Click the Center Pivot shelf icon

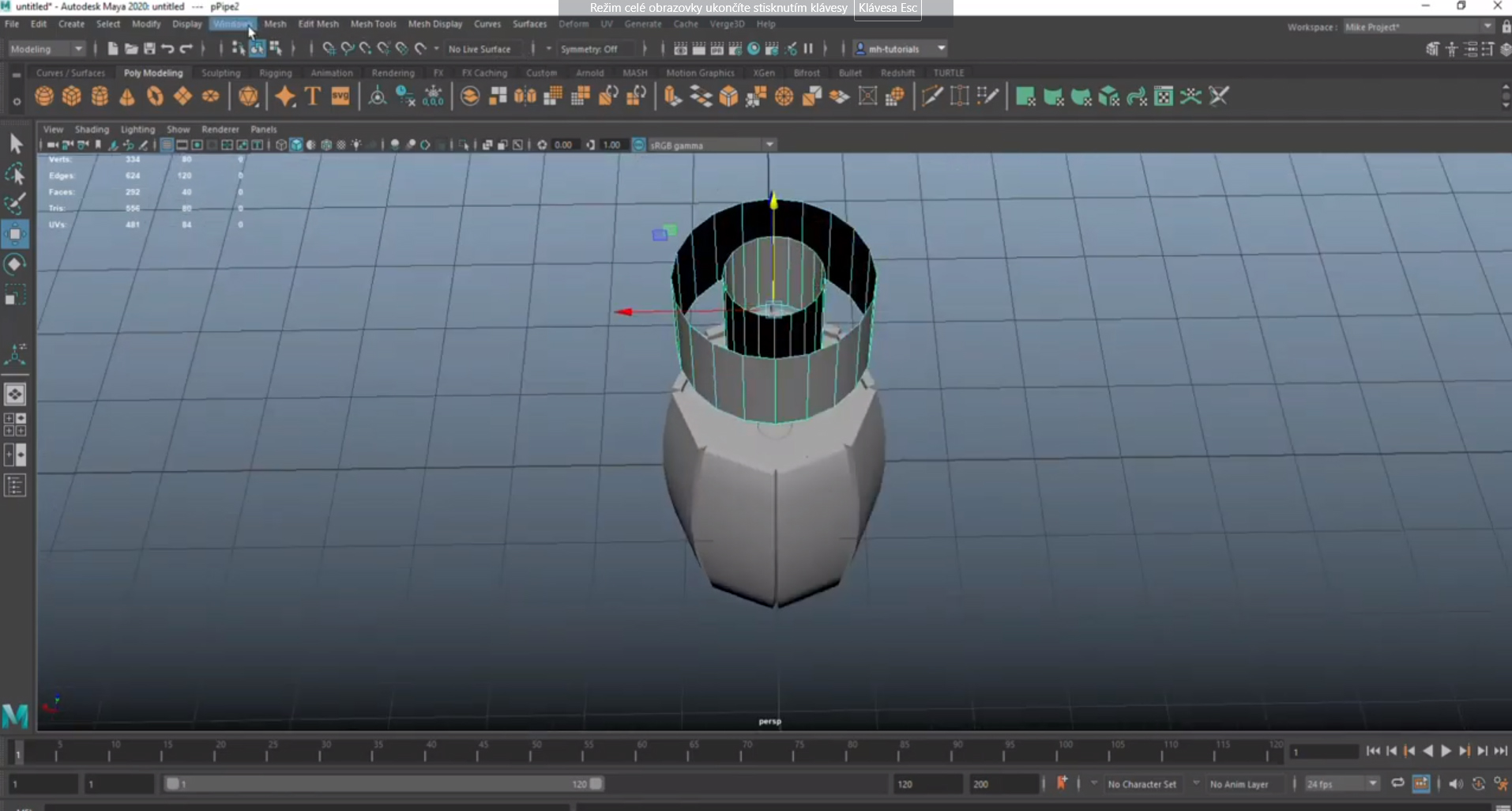(x=378, y=96)
